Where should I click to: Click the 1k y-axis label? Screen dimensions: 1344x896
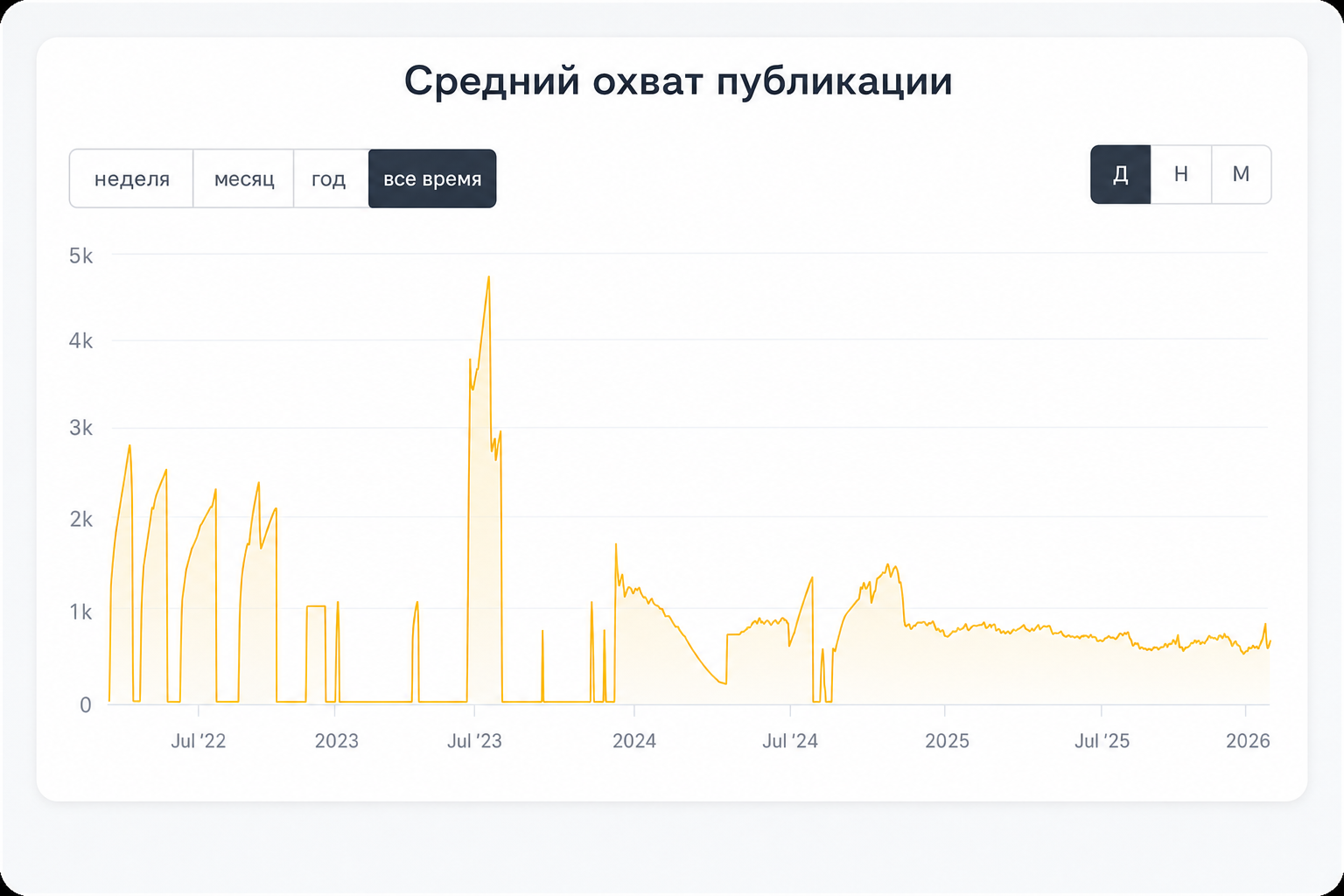click(x=81, y=612)
